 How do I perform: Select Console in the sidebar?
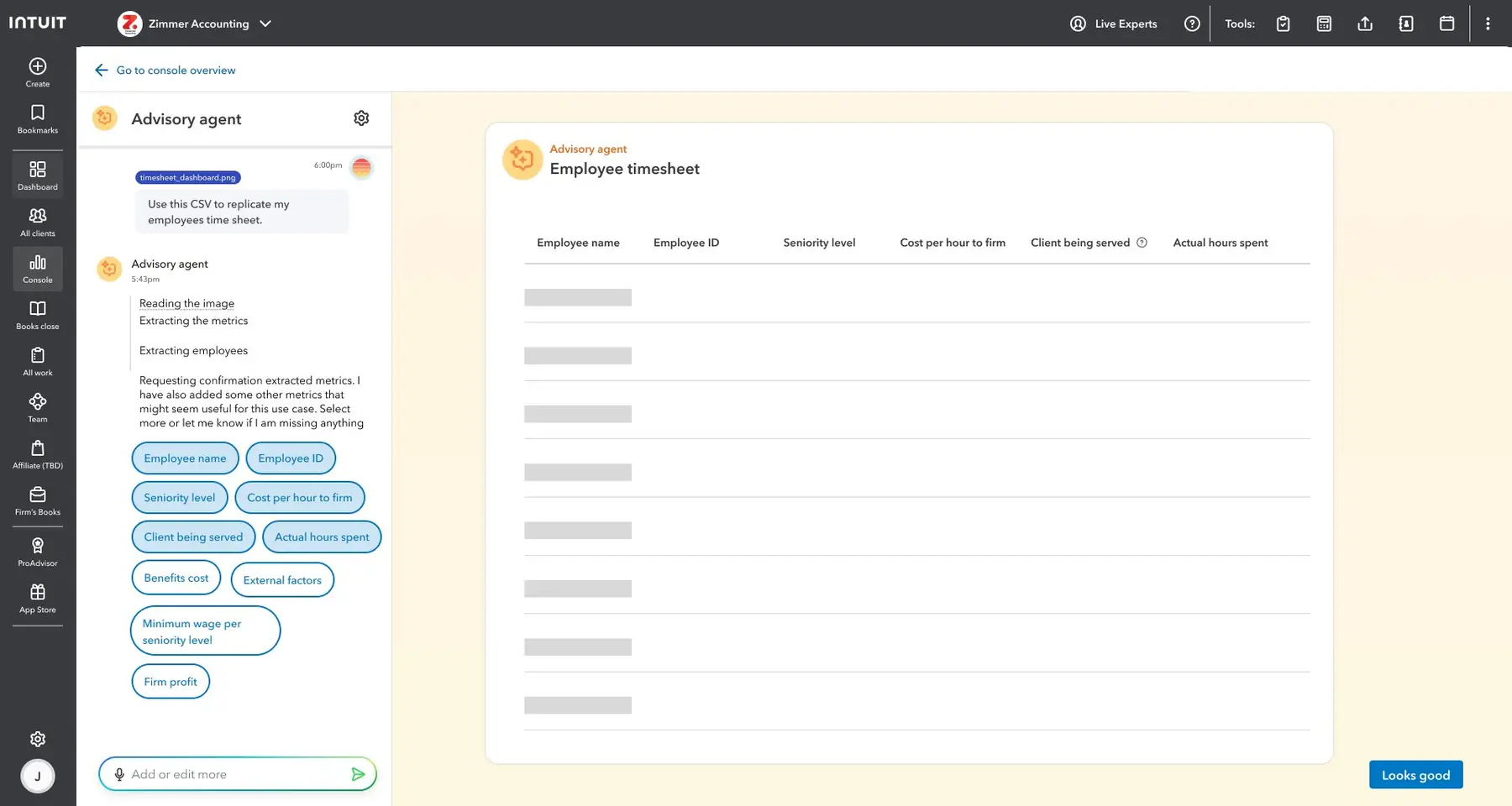tap(38, 269)
